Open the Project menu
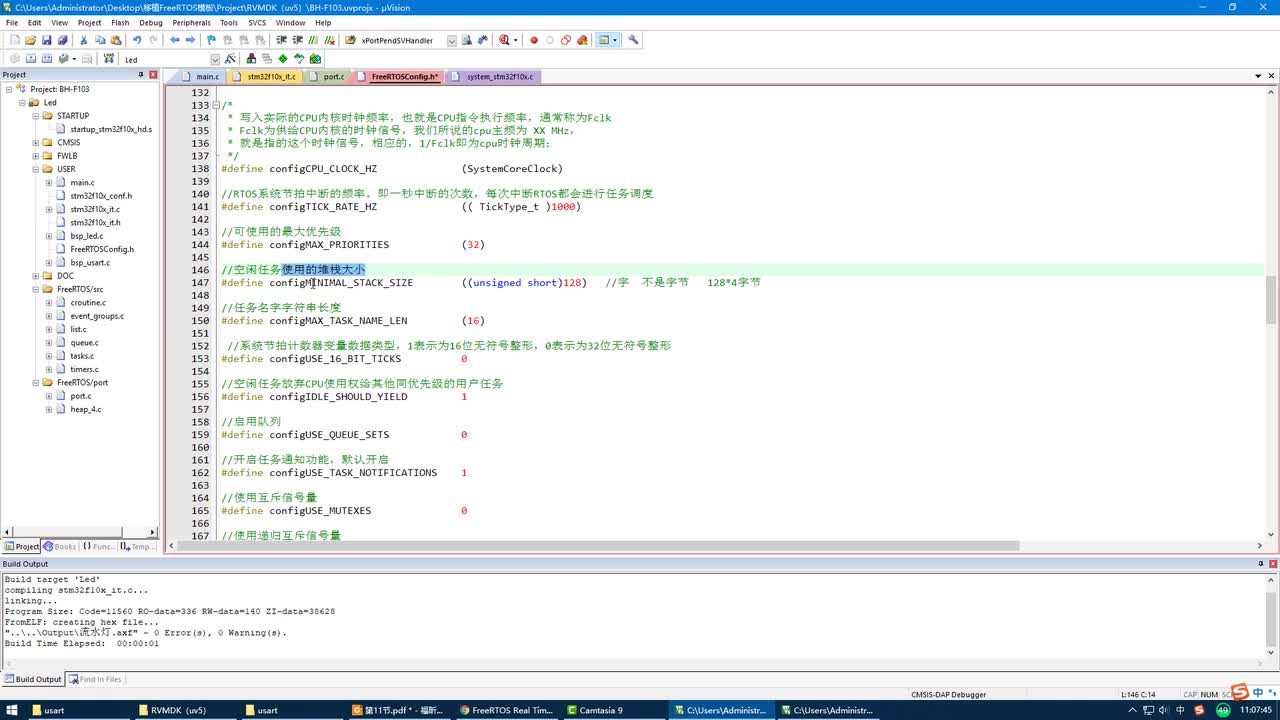 (x=89, y=22)
